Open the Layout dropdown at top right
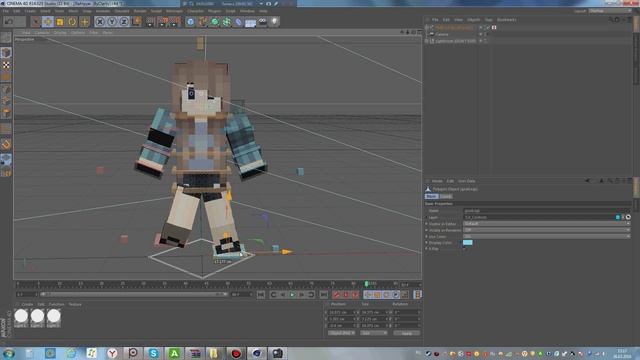The image size is (640, 360). 609,11
